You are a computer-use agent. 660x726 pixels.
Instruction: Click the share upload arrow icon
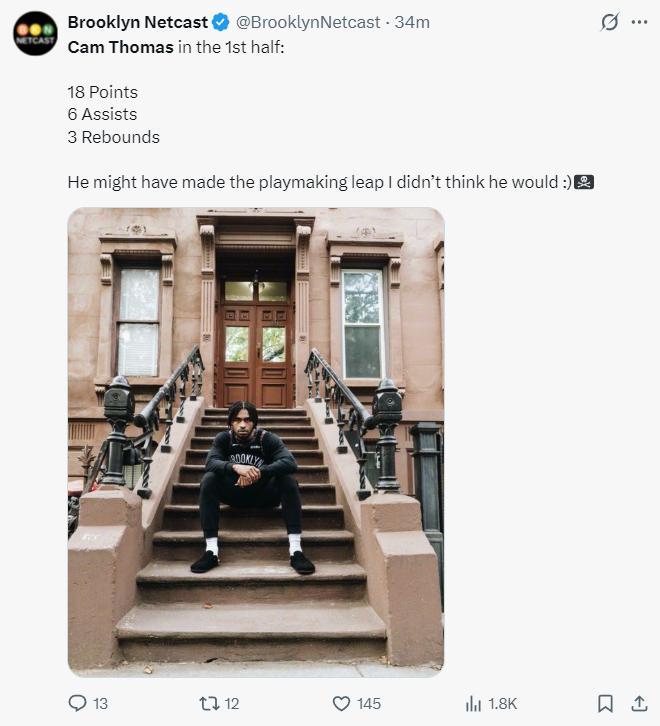click(639, 704)
